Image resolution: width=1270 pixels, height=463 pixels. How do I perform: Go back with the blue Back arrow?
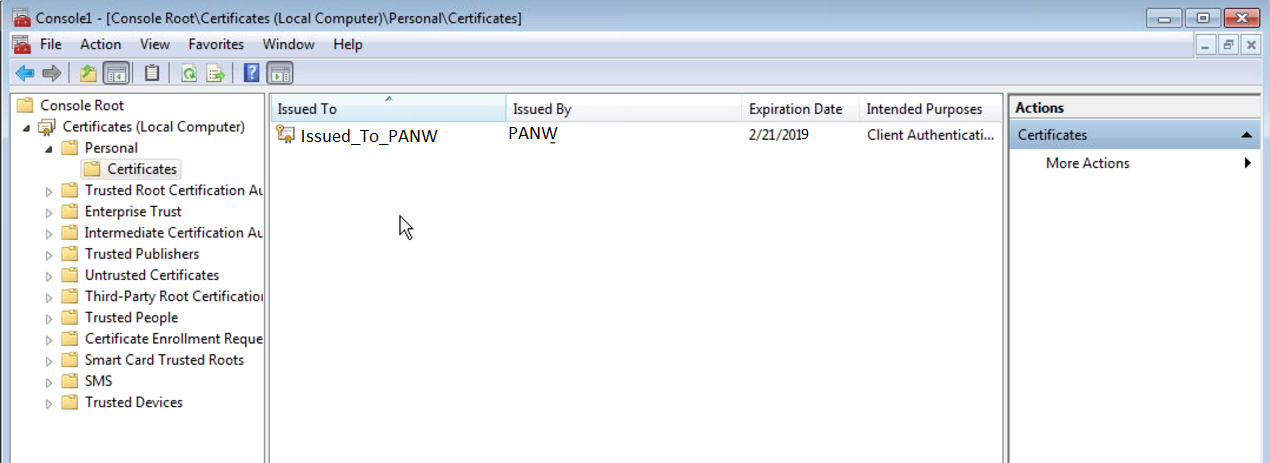point(25,73)
